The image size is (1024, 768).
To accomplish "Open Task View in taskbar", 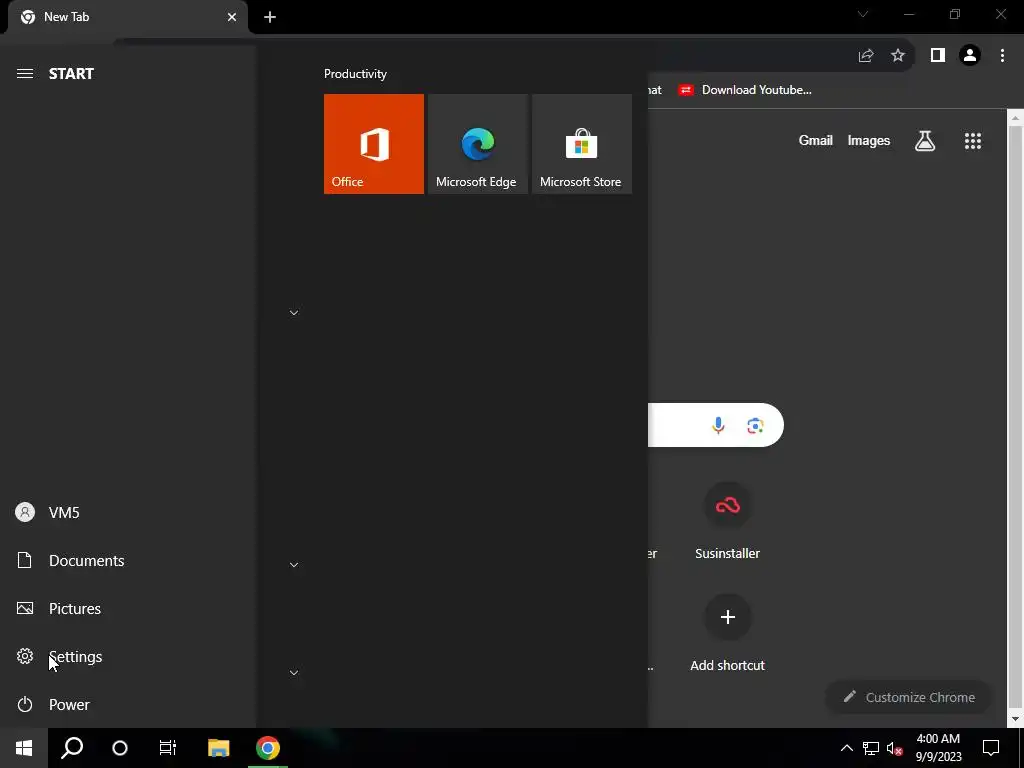I will (168, 748).
